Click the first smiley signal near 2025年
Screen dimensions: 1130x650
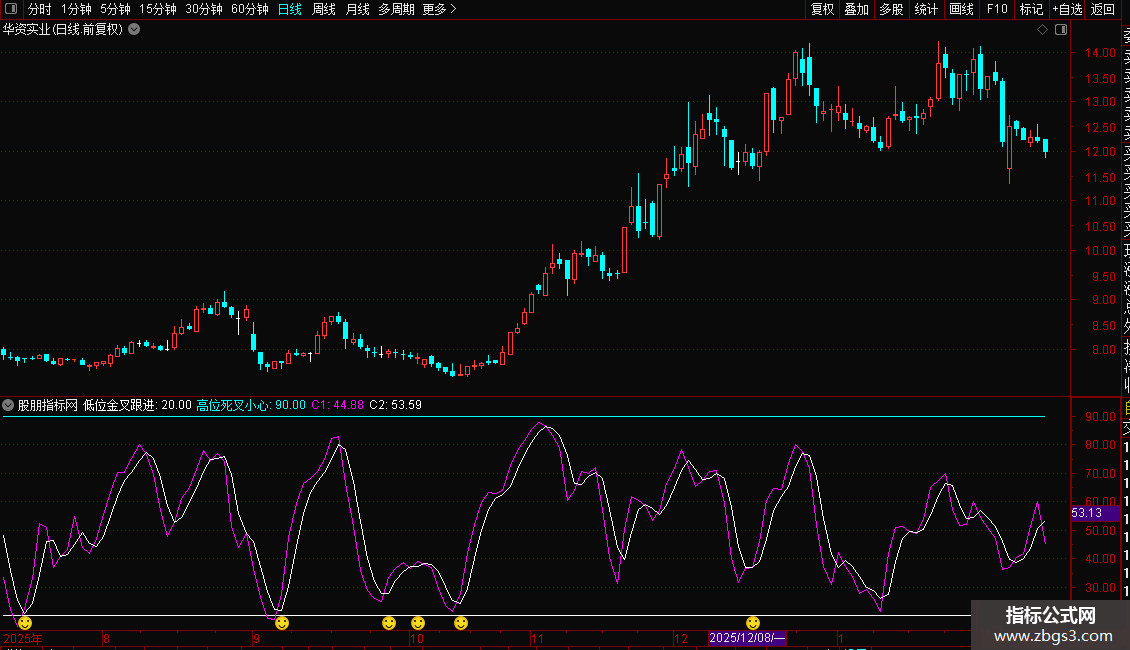pos(25,623)
